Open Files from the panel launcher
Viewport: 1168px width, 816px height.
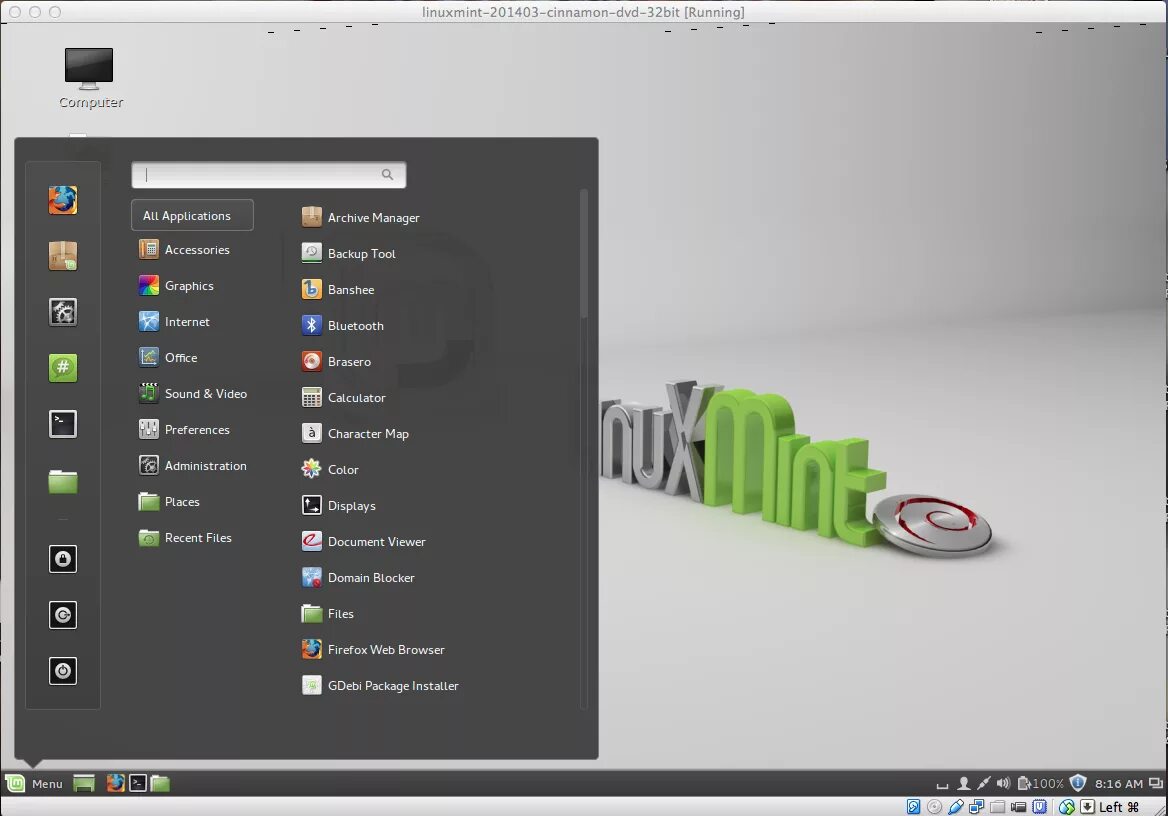pos(160,783)
